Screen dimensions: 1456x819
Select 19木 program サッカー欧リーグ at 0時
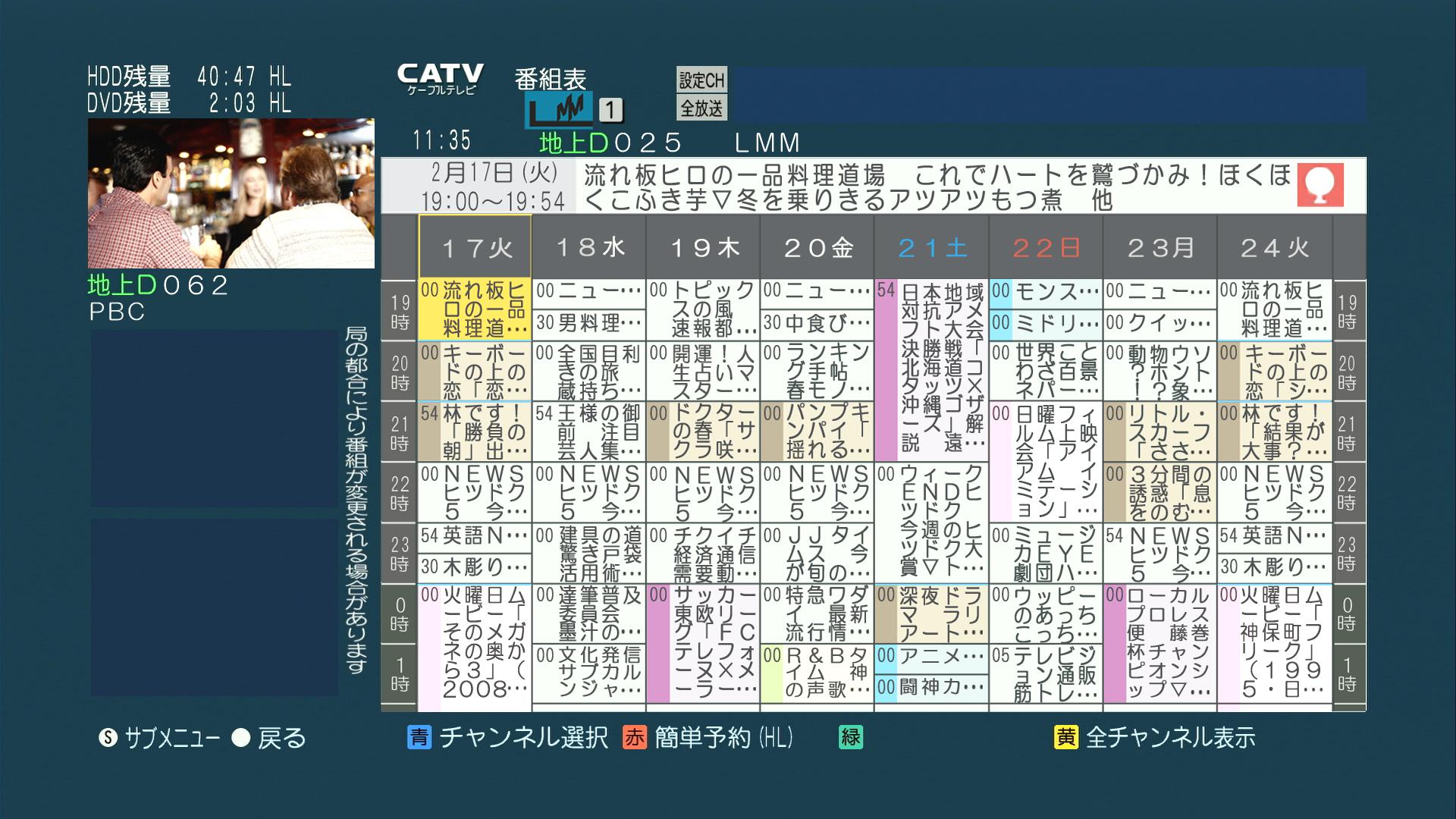[x=703, y=644]
